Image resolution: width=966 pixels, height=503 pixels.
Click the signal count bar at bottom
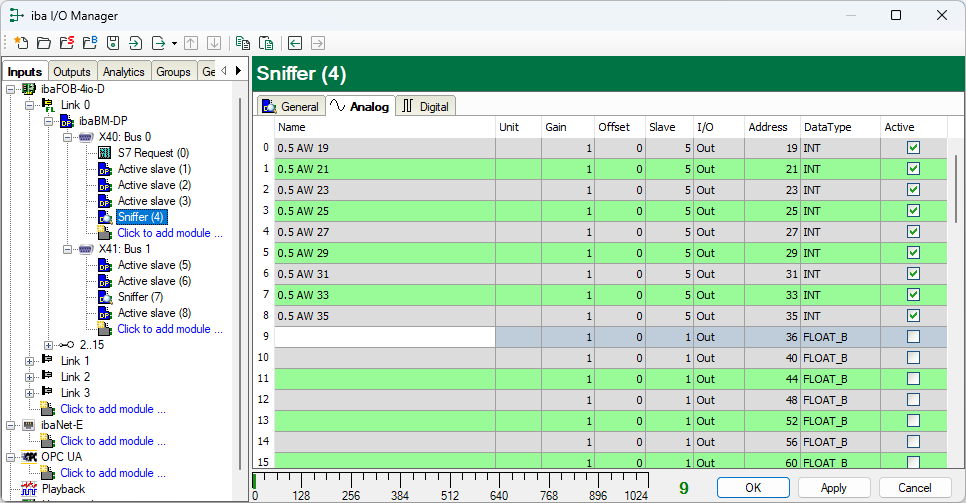(452, 481)
